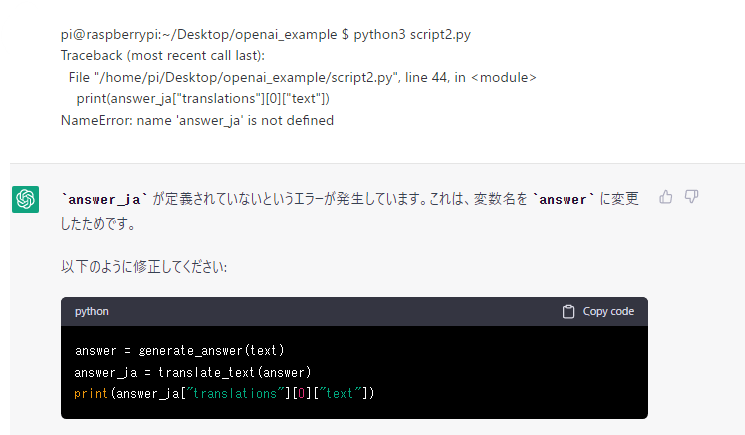Click the inline code `answer_ja` in the reply
The image size is (745, 435).
104,199
